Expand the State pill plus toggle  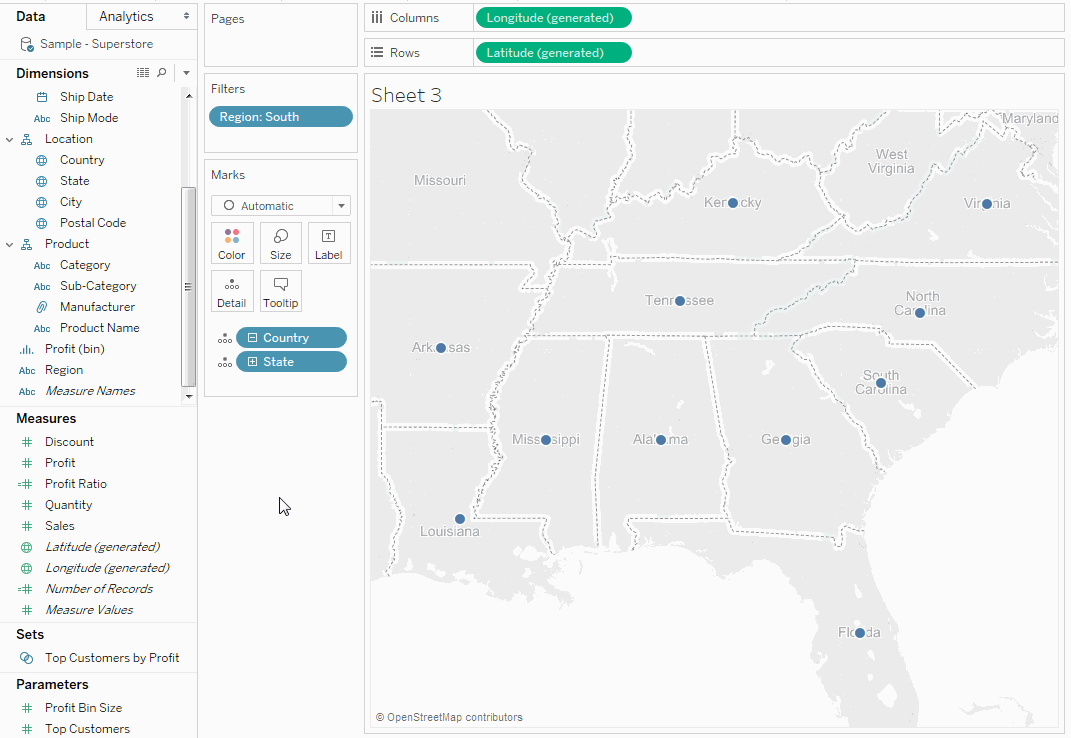[253, 362]
